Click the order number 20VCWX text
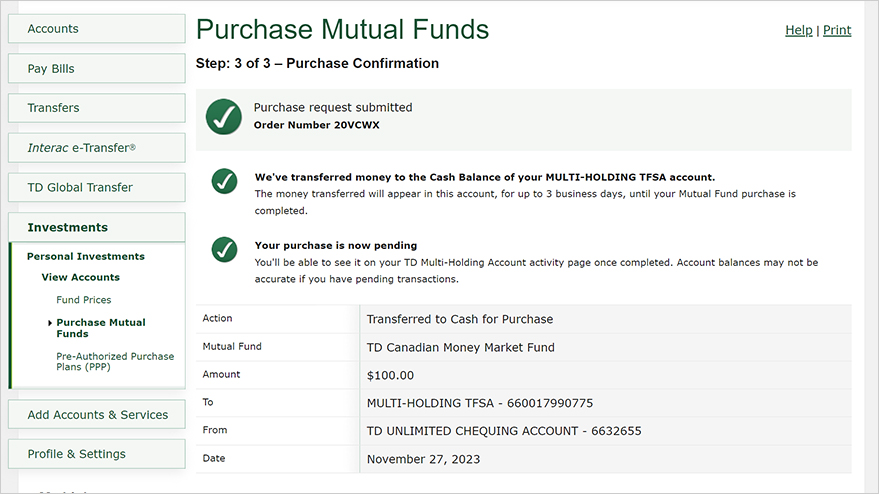Screen dimensions: 879x494 click(x=316, y=125)
